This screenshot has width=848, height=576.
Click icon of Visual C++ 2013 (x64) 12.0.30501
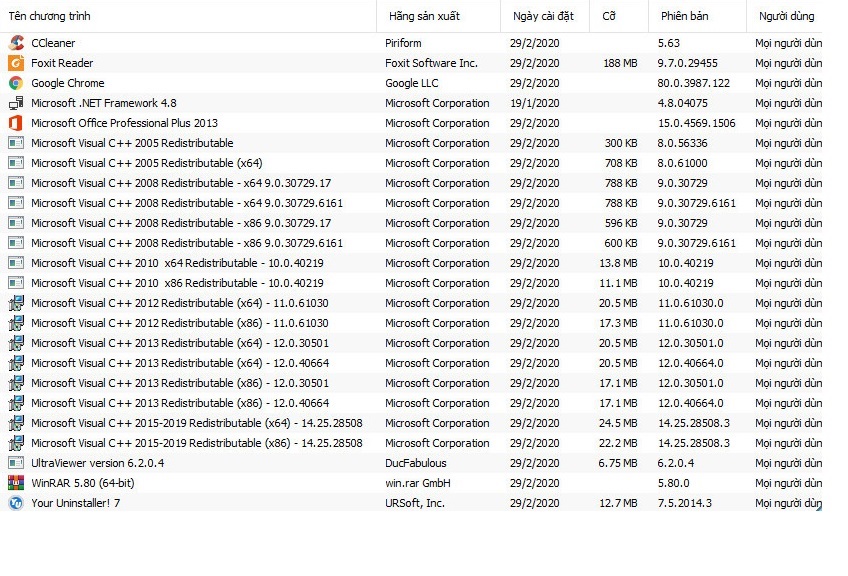pyautogui.click(x=16, y=343)
